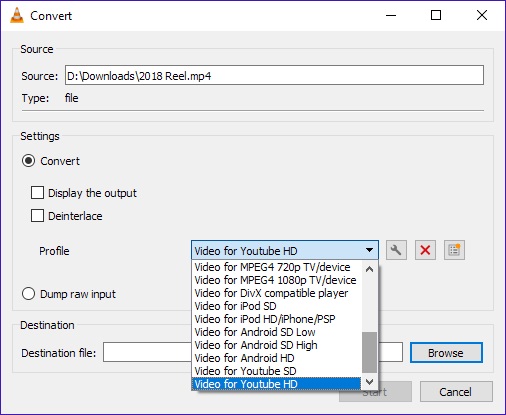Choose Video for iPod SD profile
The image size is (506, 415).
pos(277,306)
